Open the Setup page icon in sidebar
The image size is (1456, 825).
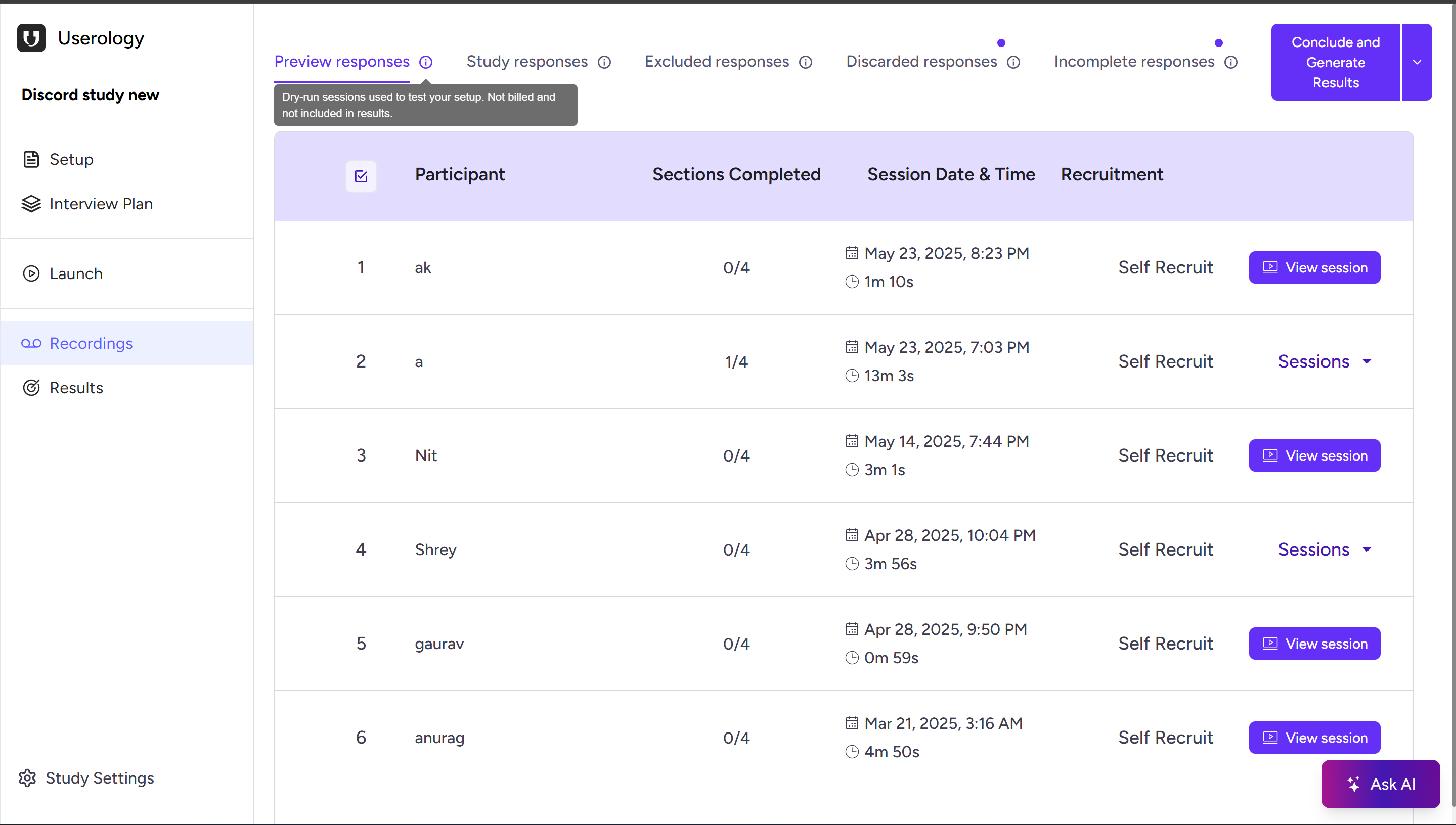31,159
